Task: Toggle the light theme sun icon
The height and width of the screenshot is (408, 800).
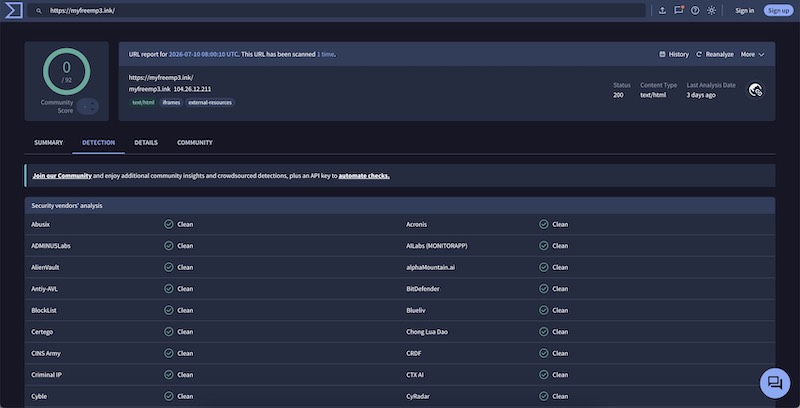Action: [x=711, y=11]
